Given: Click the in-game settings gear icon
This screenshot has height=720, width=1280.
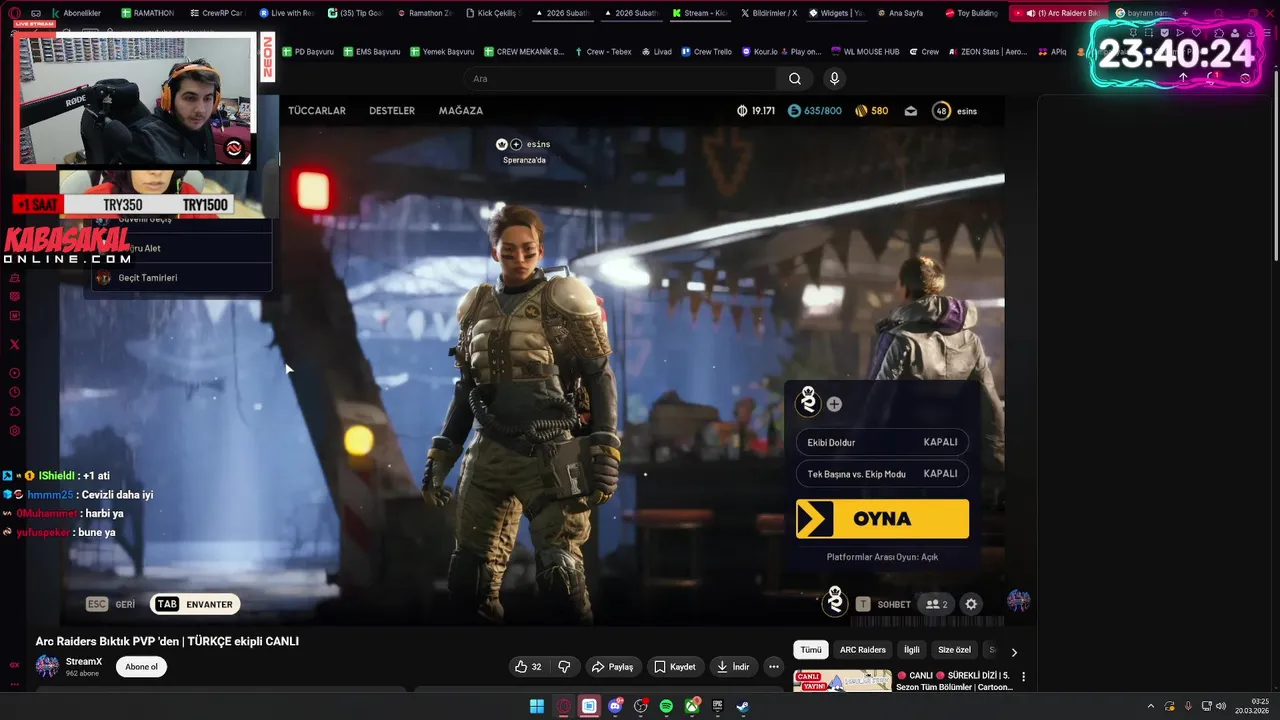Looking at the screenshot, I should (971, 604).
